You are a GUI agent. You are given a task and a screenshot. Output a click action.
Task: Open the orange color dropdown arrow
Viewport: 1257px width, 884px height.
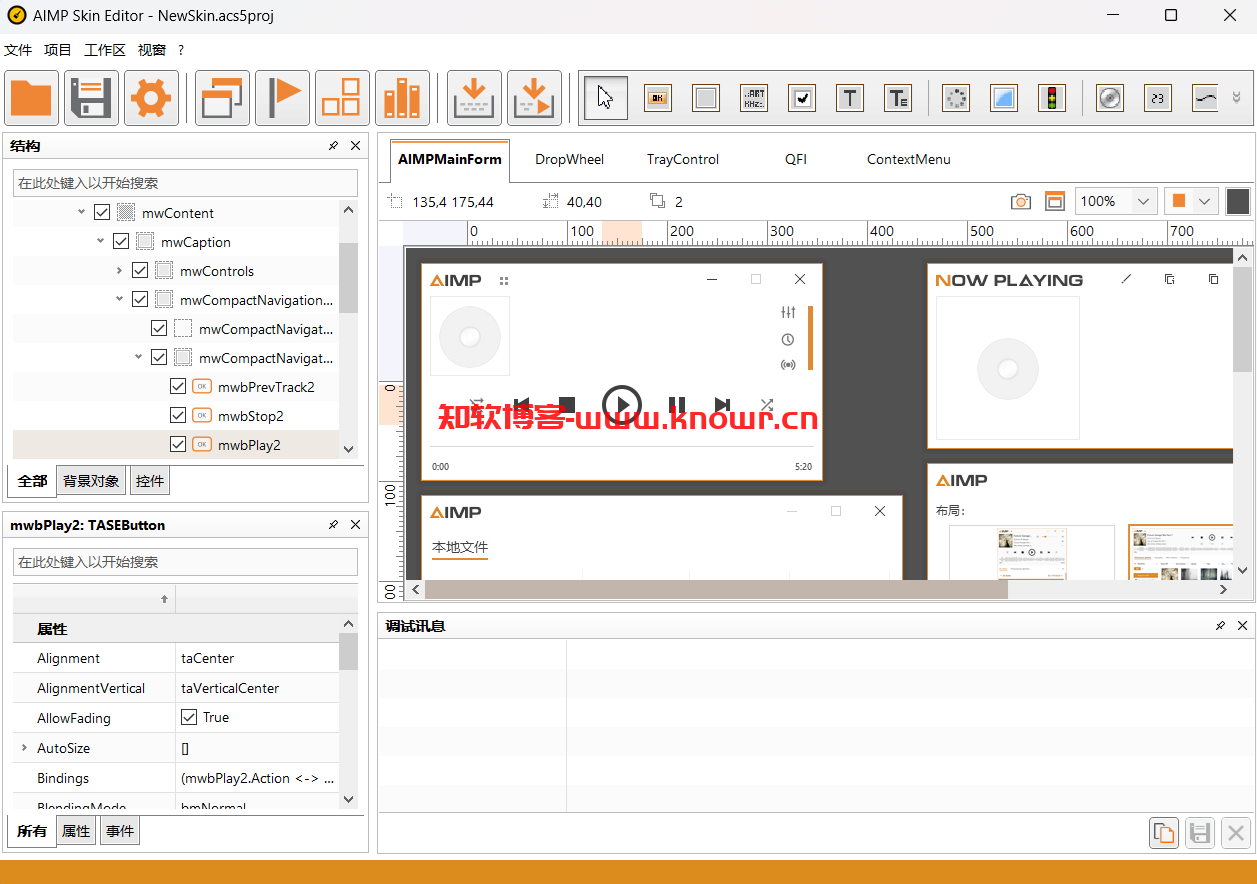[x=1205, y=201]
